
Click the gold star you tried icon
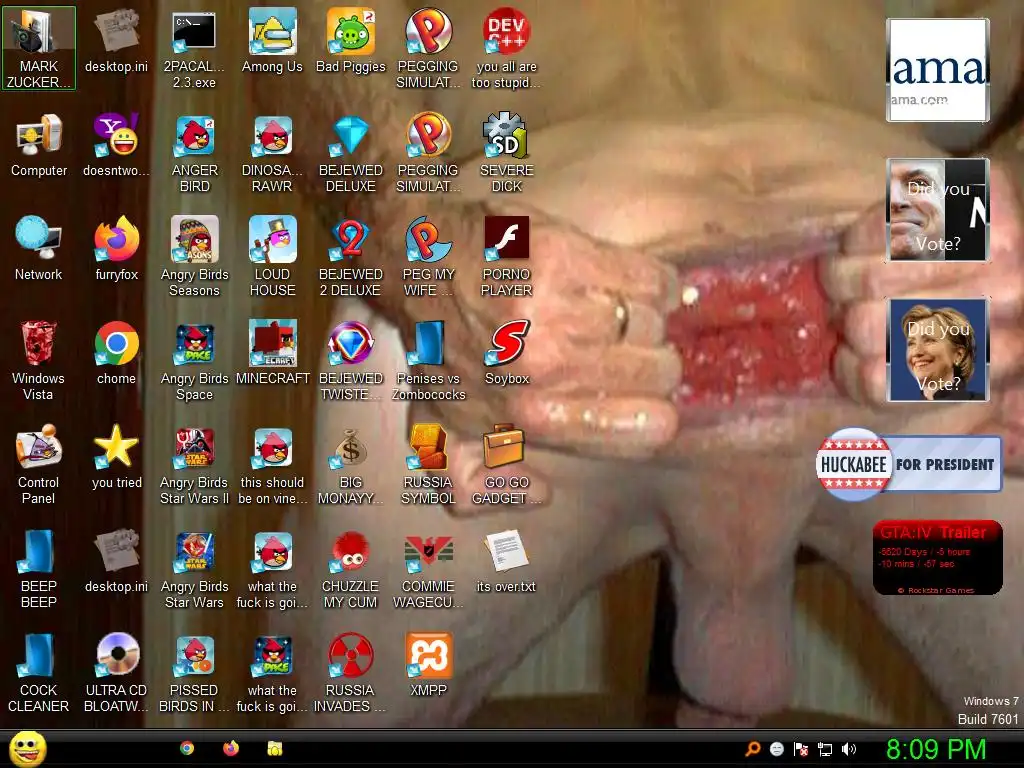coord(116,456)
